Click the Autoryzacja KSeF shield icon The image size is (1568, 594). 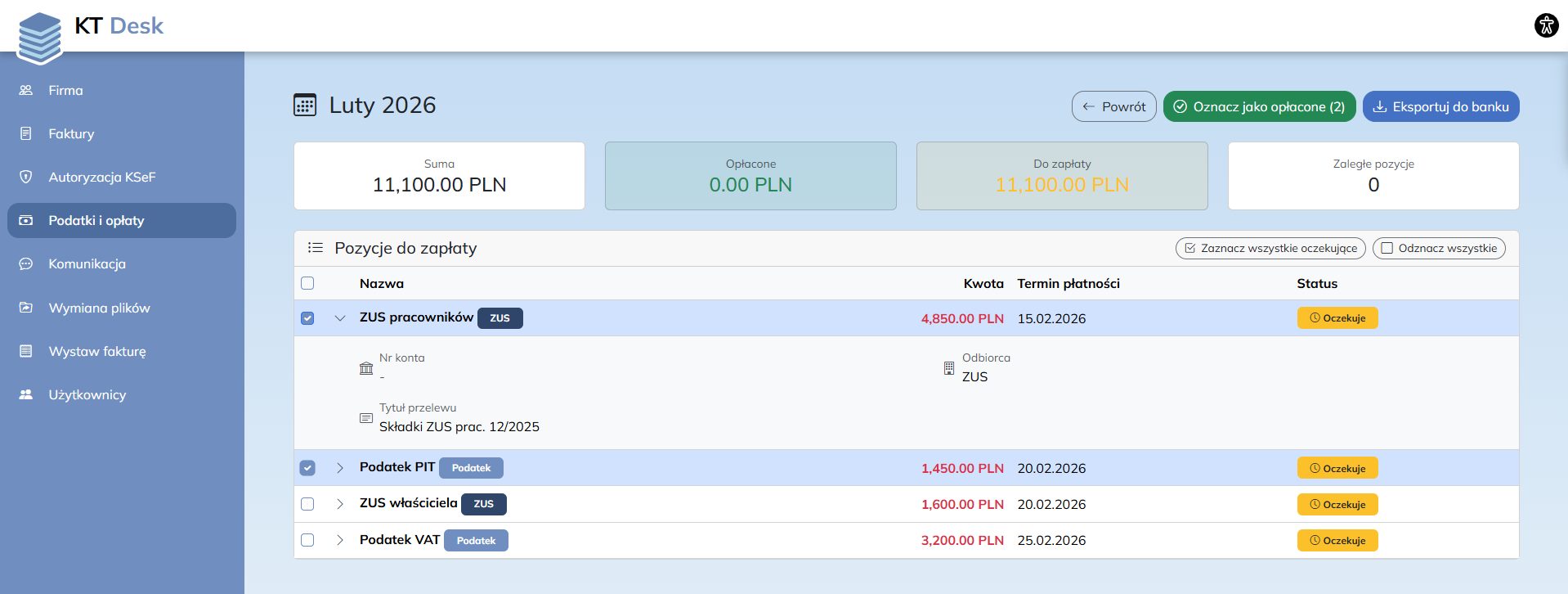[x=26, y=177]
